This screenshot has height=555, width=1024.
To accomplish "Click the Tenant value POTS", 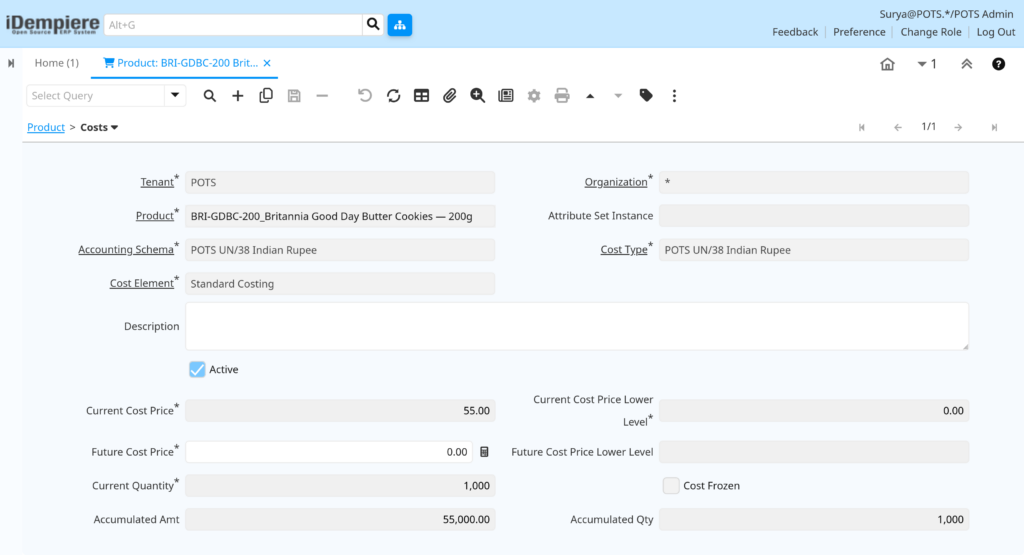I will (x=340, y=182).
